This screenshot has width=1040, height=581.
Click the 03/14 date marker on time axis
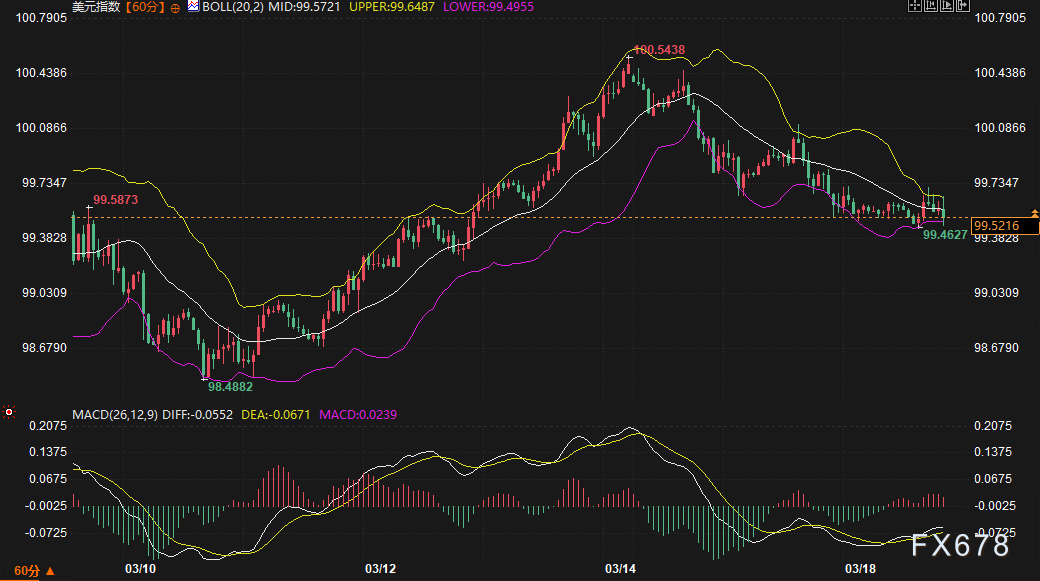click(x=620, y=568)
